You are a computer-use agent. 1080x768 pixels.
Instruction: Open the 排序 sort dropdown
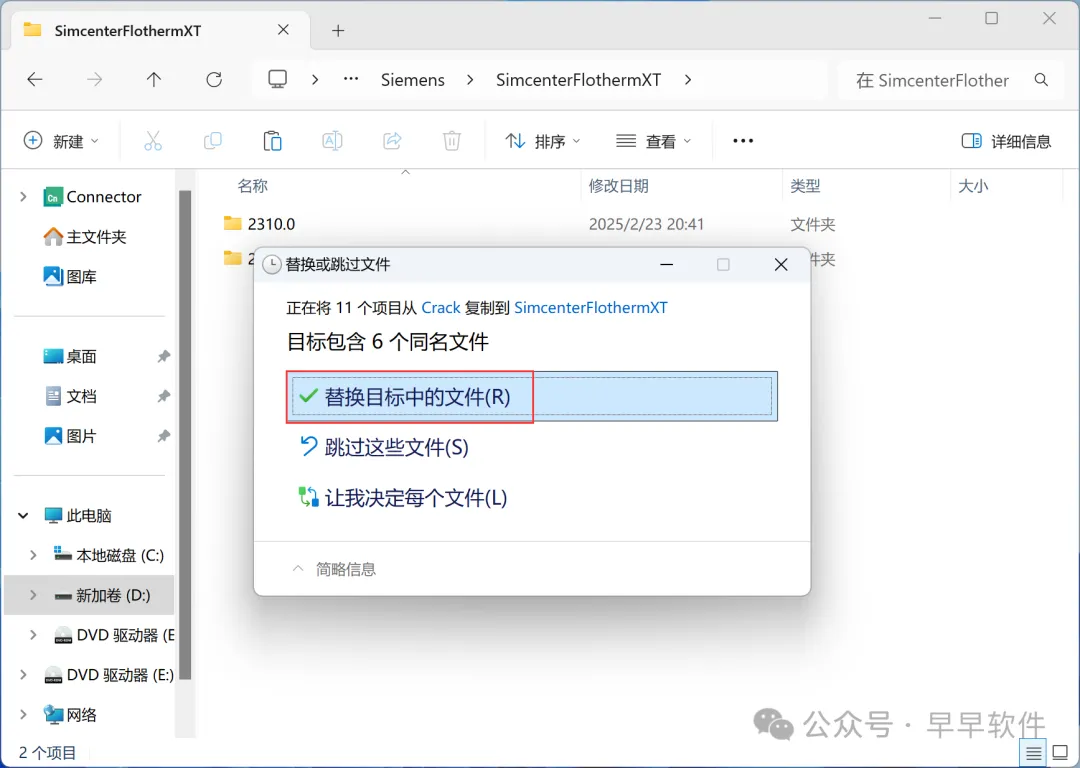543,141
